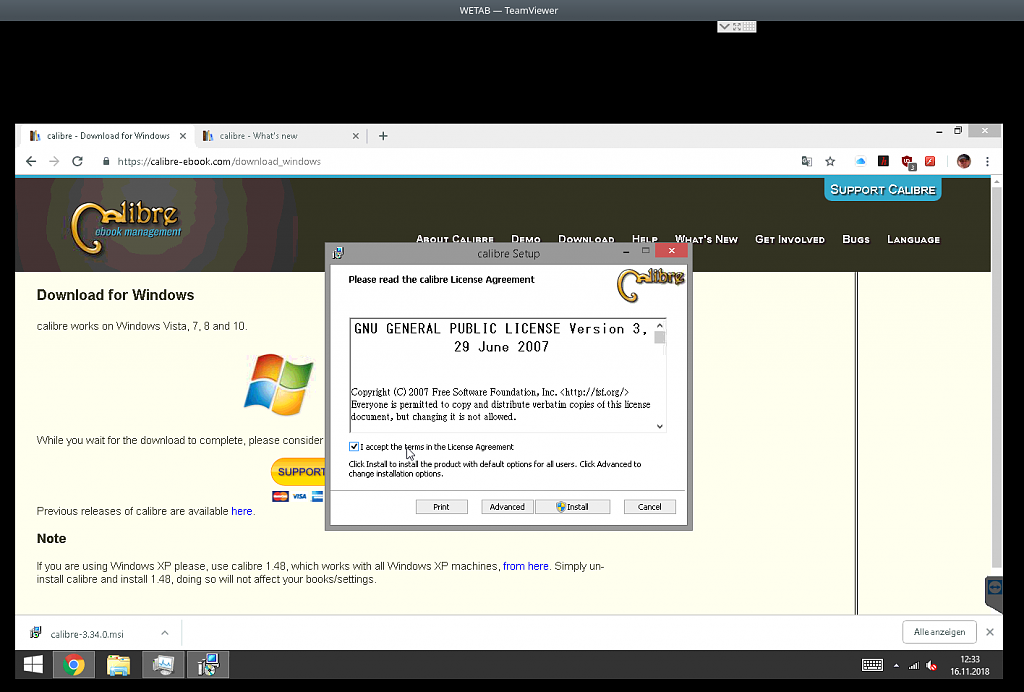Viewport: 1024px width, 692px height.
Task: Open What's New nav item
Action: click(706, 240)
